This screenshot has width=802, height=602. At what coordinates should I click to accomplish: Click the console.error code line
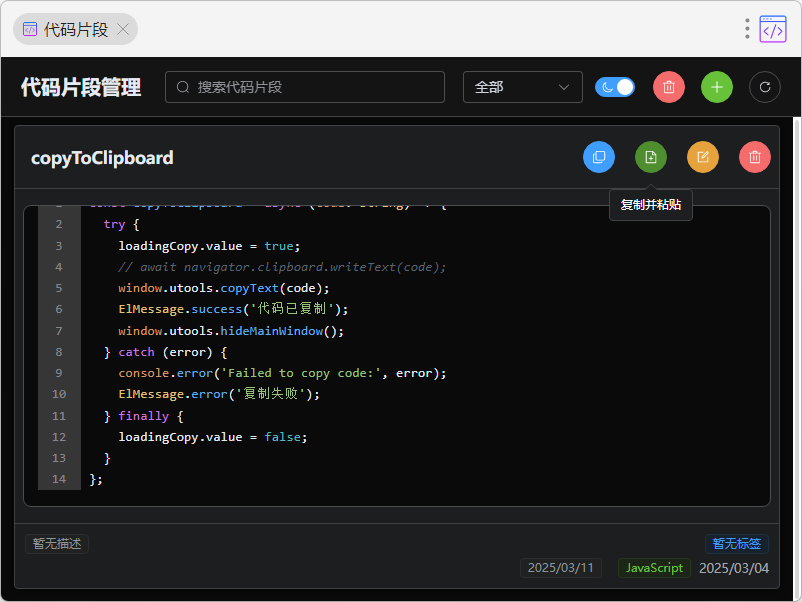pos(282,373)
